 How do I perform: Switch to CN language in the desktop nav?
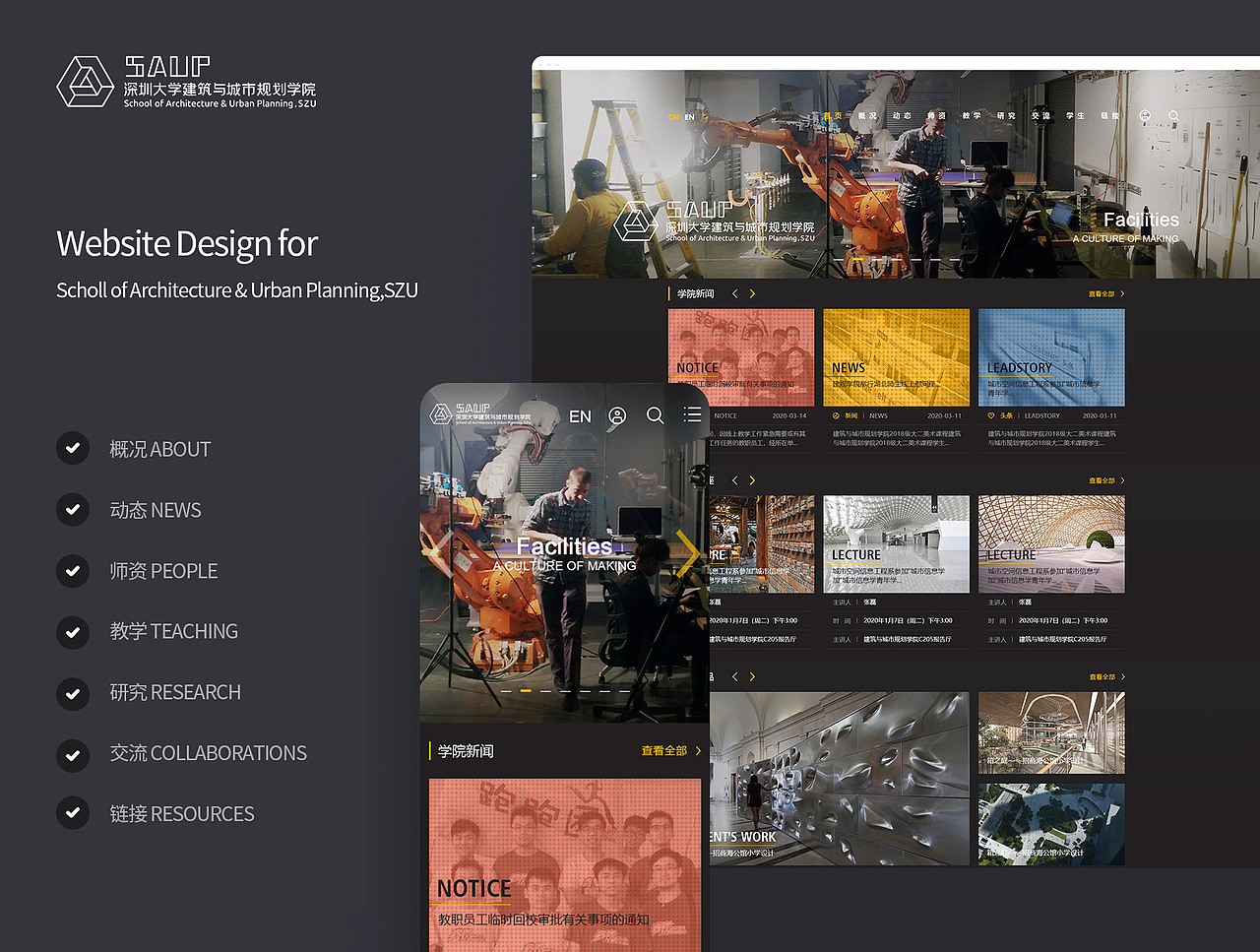[673, 116]
